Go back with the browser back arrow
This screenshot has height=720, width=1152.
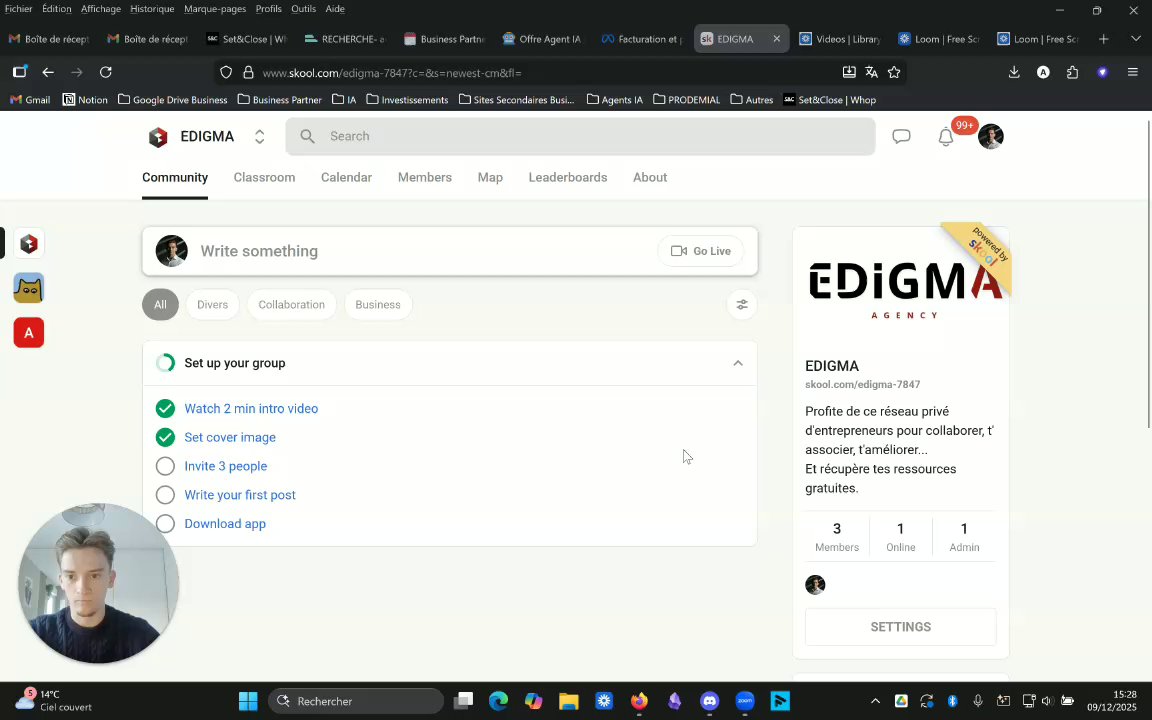(x=48, y=72)
